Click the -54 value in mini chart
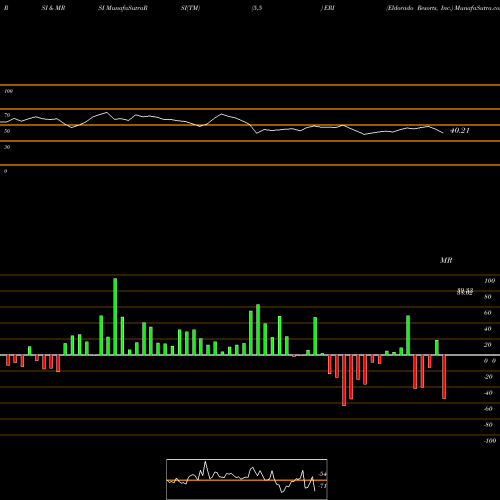This screenshot has height=500, width=500. coord(322,474)
